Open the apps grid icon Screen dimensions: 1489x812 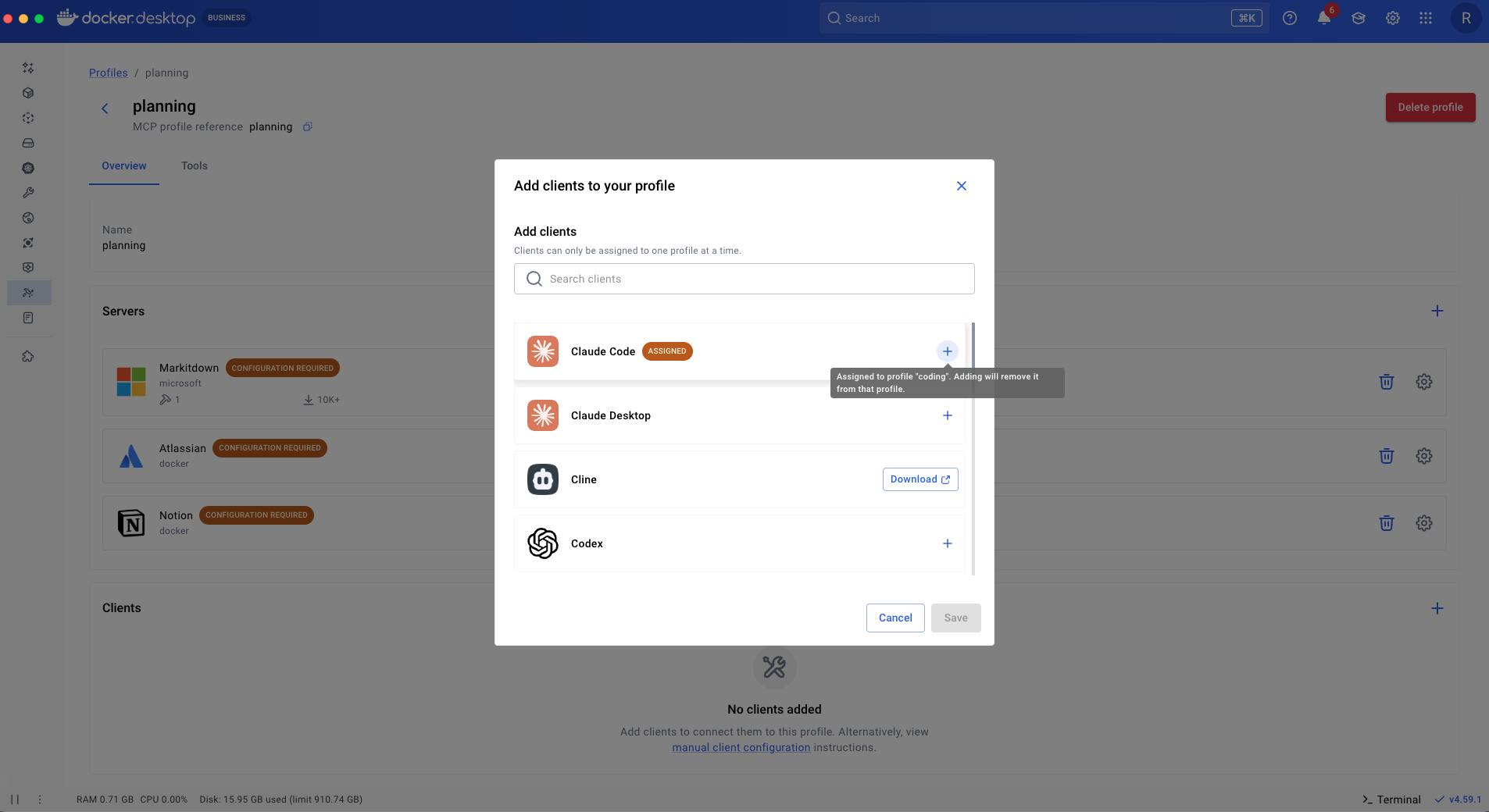[x=1426, y=18]
